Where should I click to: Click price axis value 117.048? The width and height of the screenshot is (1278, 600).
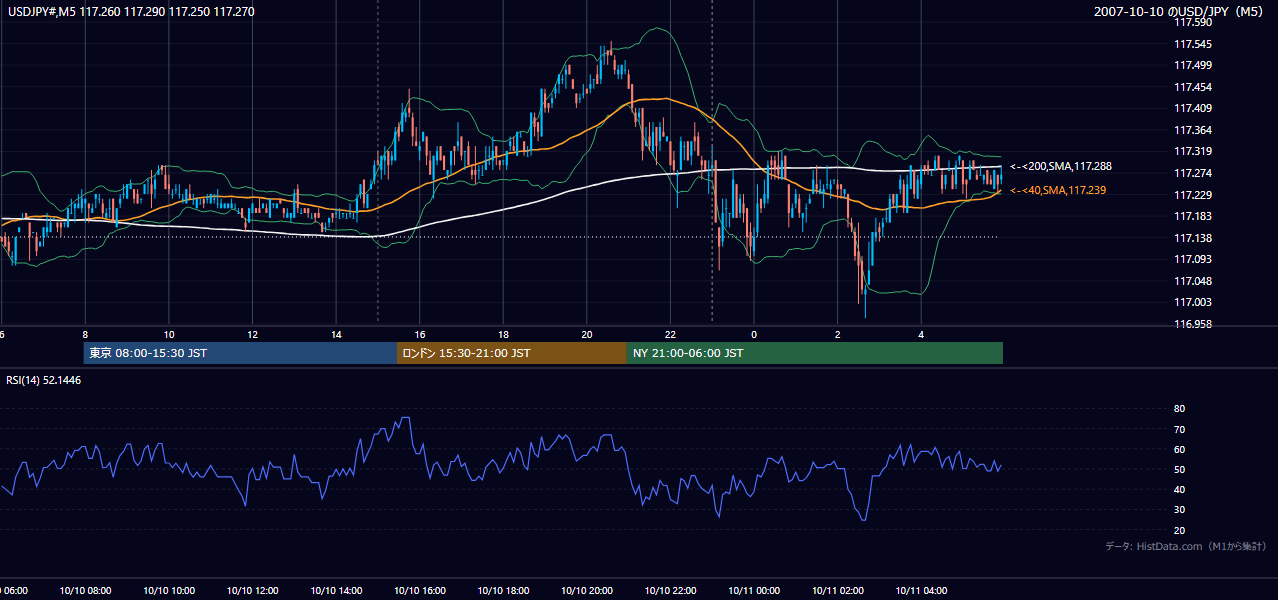pyautogui.click(x=1193, y=281)
